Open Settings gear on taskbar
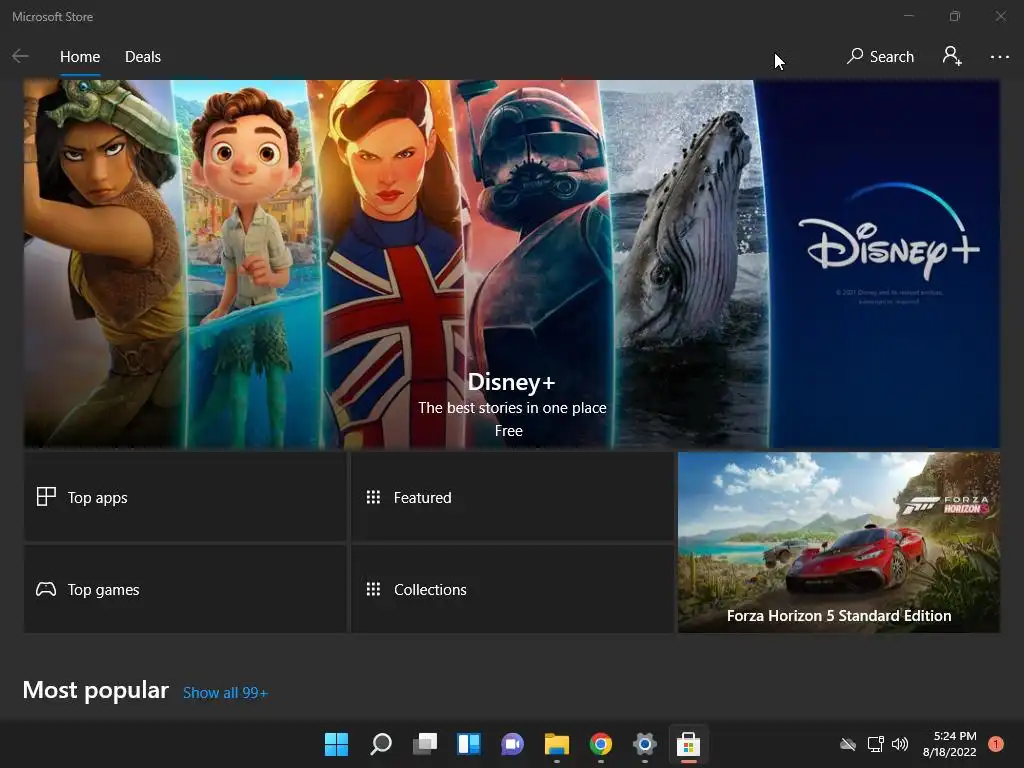 645,744
